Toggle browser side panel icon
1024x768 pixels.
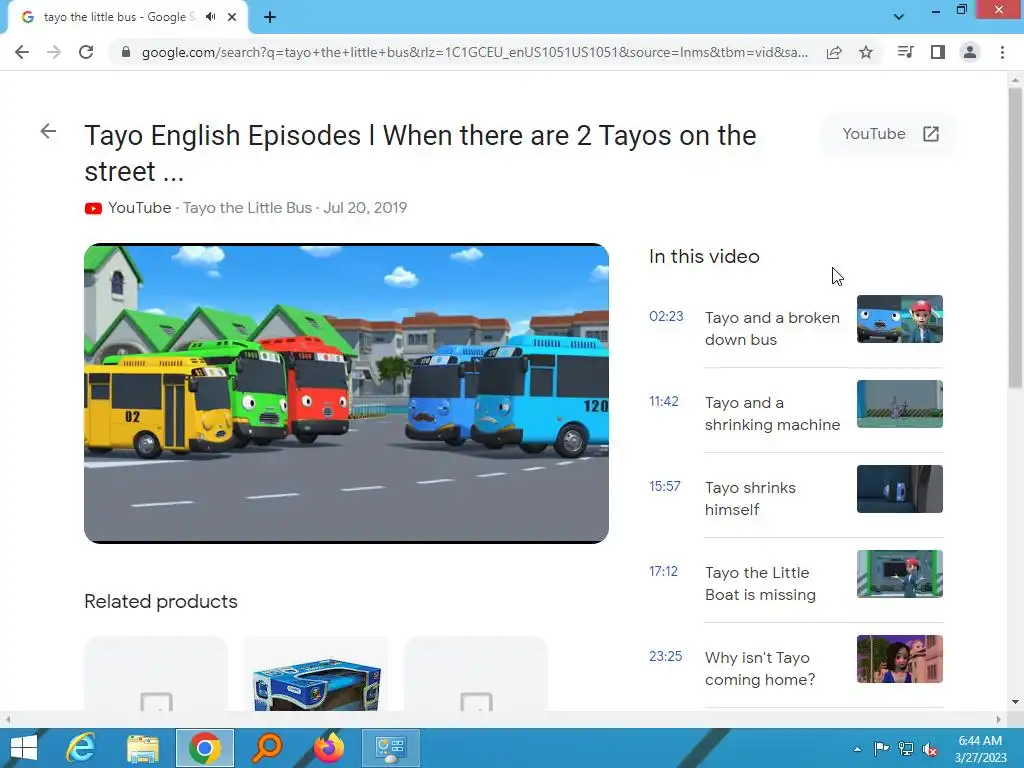coord(938,52)
